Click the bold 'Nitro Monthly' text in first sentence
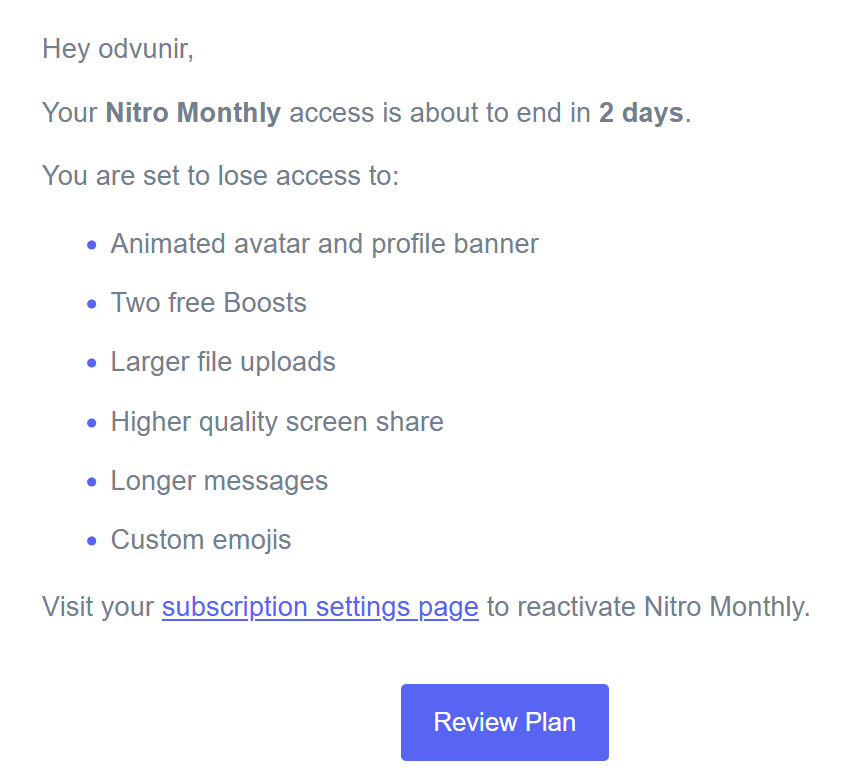Viewport: 848px width, 780px height. [193, 113]
